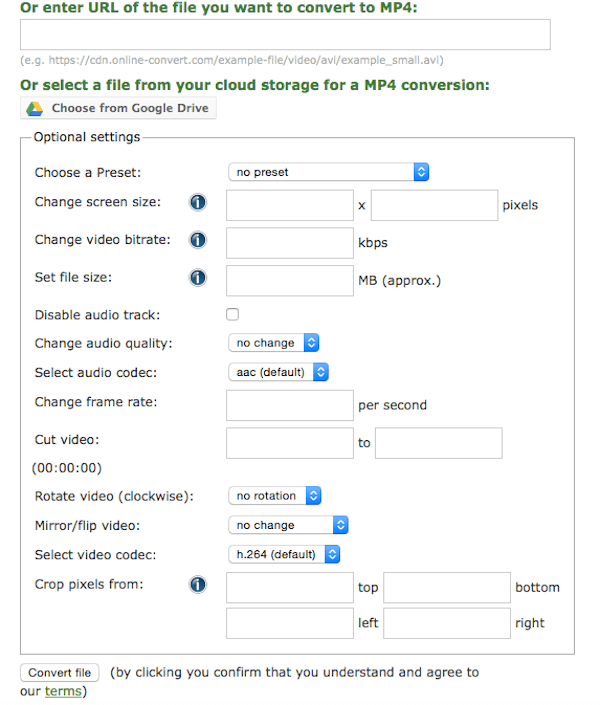Image resolution: width=600 pixels, height=705 pixels.
Task: Click the info icon beside Crop pixels from
Action: click(x=198, y=584)
